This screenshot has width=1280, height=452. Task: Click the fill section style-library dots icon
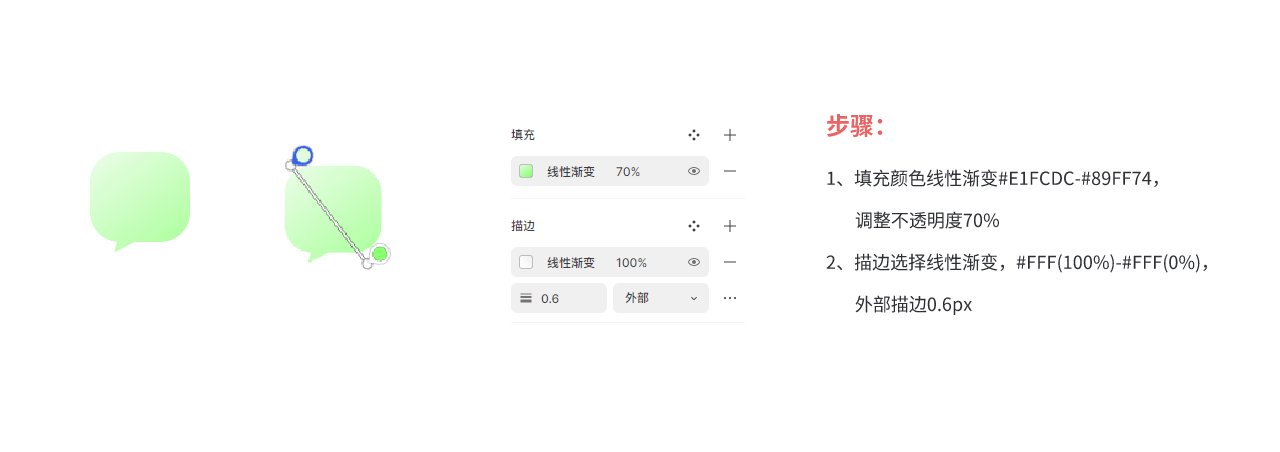point(694,135)
